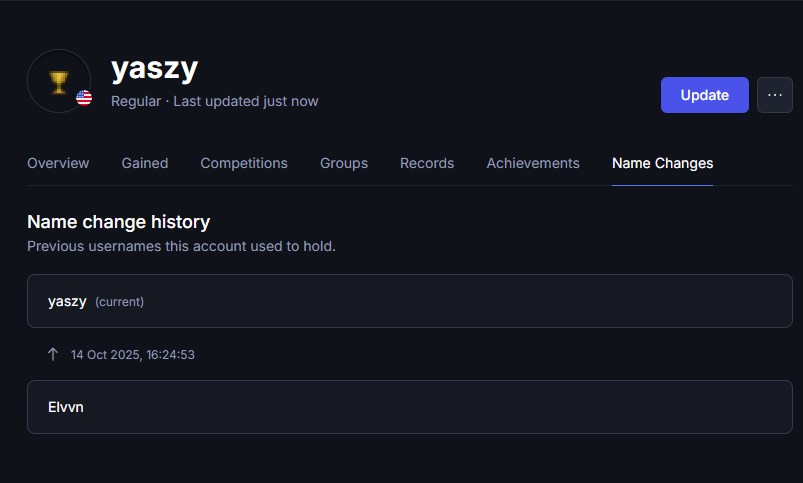Open the Gained tab
Screen dimensions: 803x483
(x=145, y=163)
